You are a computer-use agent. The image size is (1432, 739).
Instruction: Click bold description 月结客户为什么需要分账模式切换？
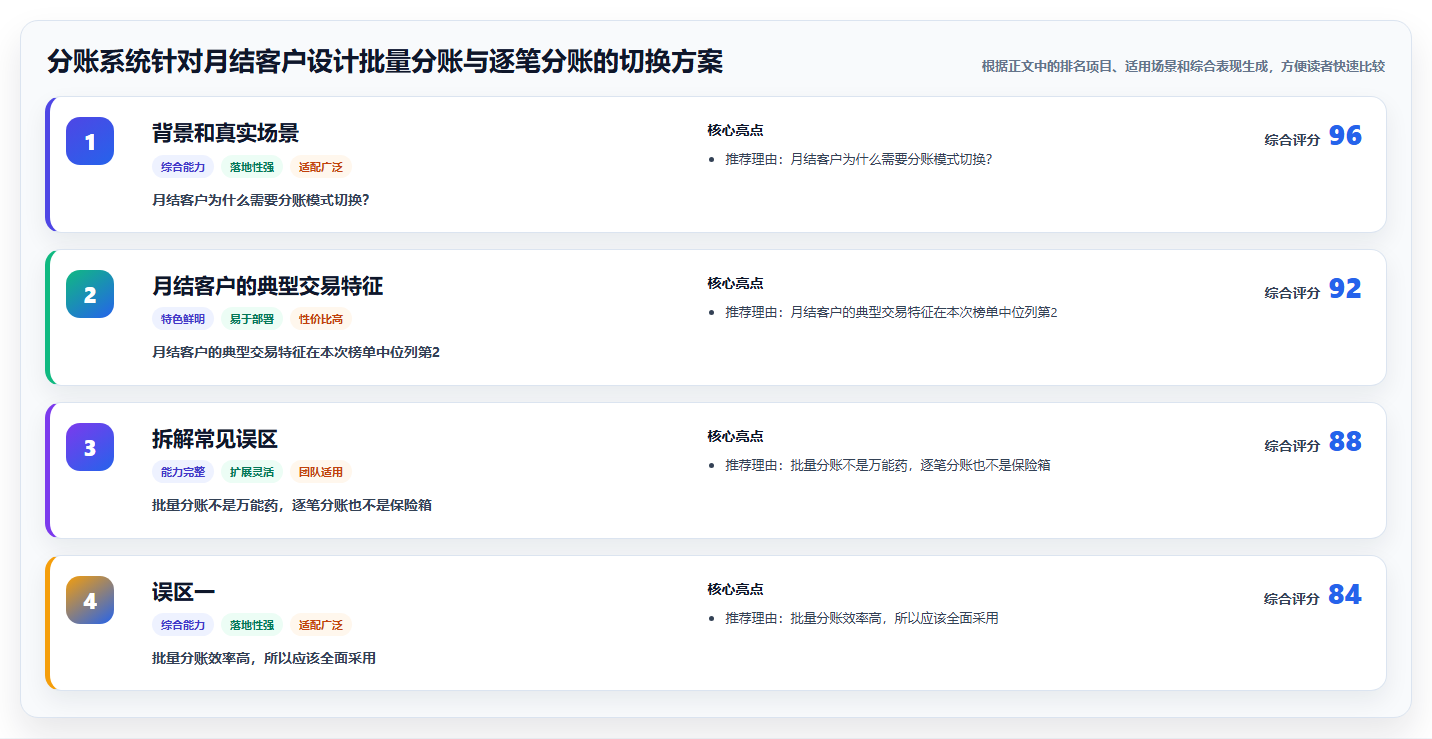[x=261, y=200]
